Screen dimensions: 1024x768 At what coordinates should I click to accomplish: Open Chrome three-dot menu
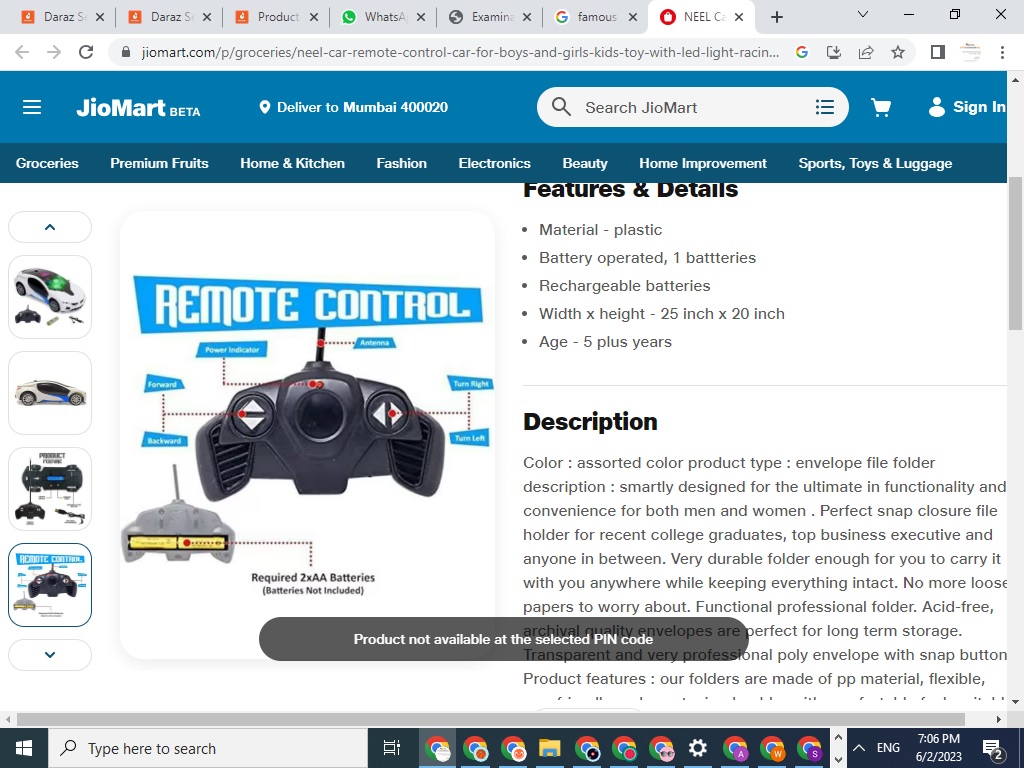click(1002, 52)
